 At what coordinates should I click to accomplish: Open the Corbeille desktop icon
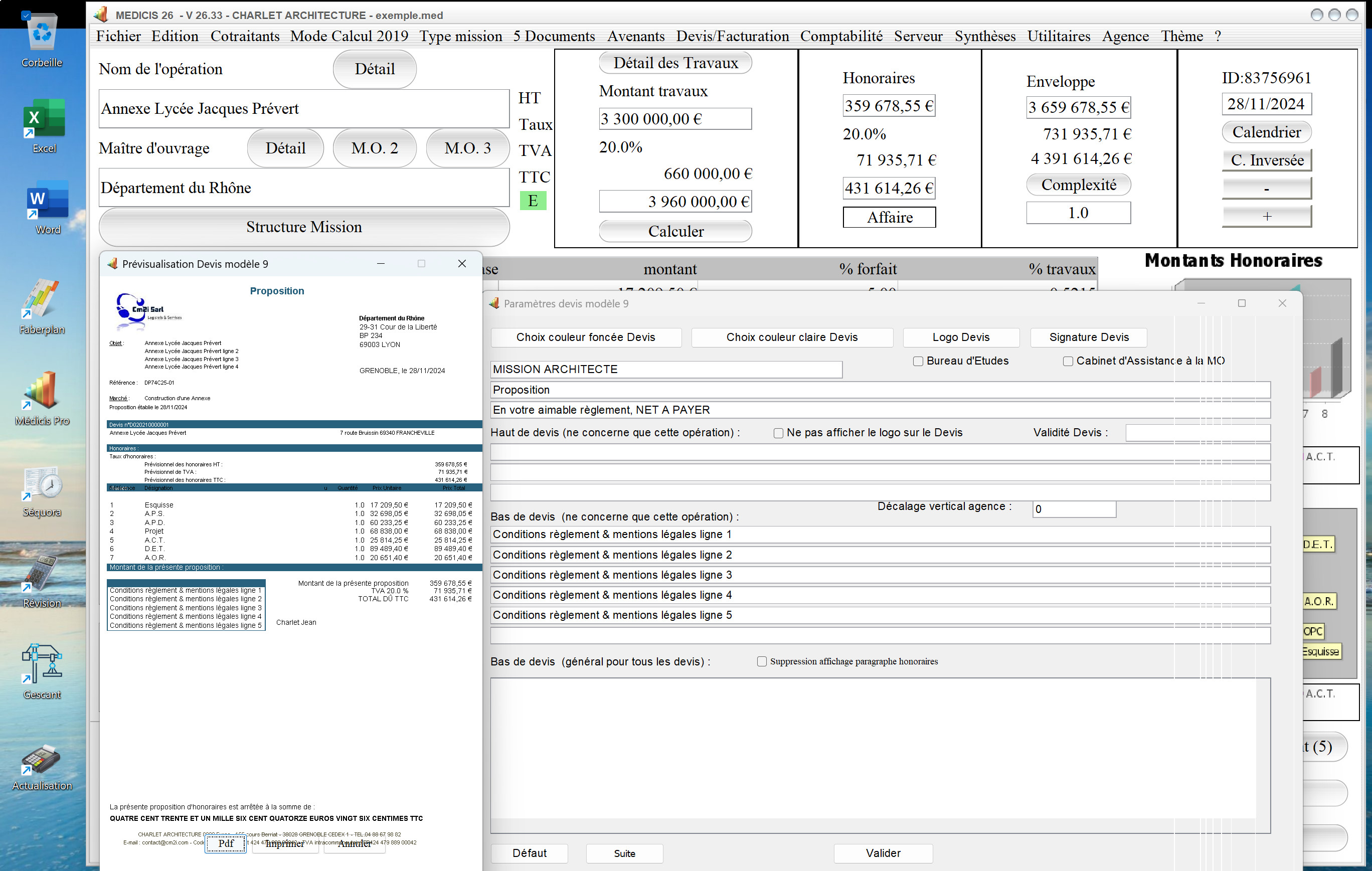click(42, 38)
